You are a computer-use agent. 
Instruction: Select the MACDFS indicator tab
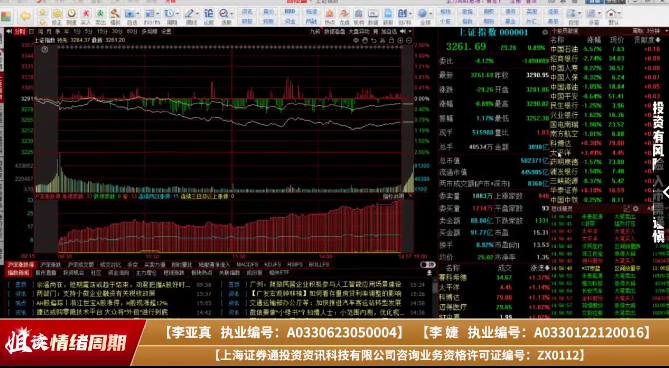[x=247, y=265]
